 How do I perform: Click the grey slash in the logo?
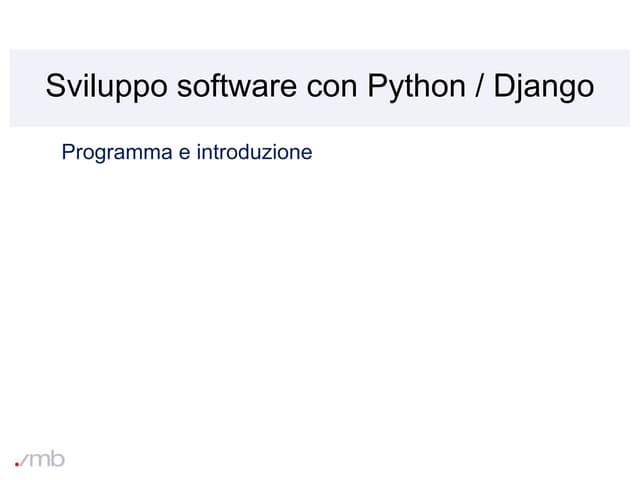[x=25, y=459]
